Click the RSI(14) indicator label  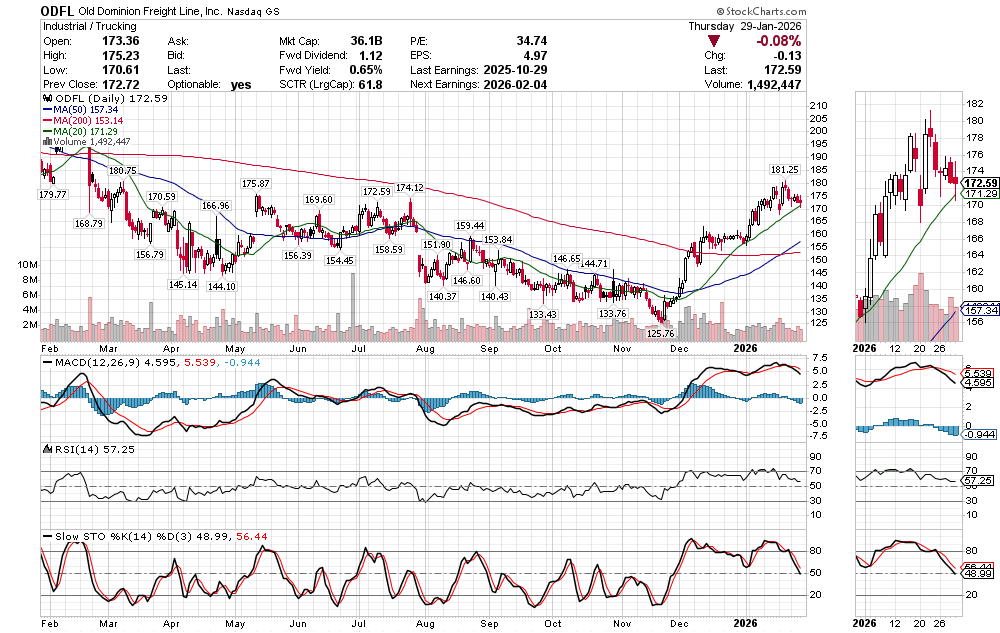[68, 448]
